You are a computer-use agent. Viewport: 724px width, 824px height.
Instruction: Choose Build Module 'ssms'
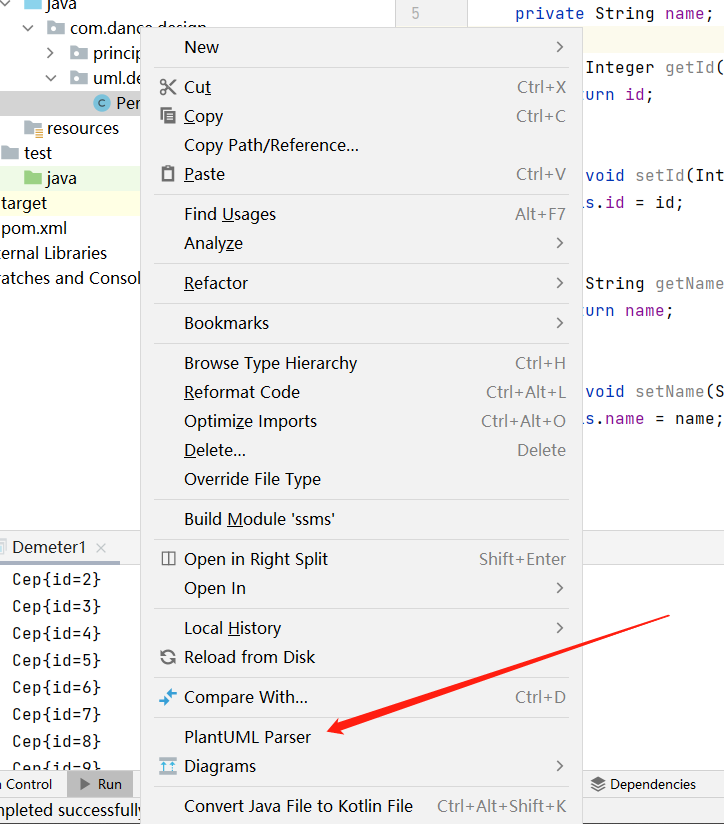click(x=361, y=519)
